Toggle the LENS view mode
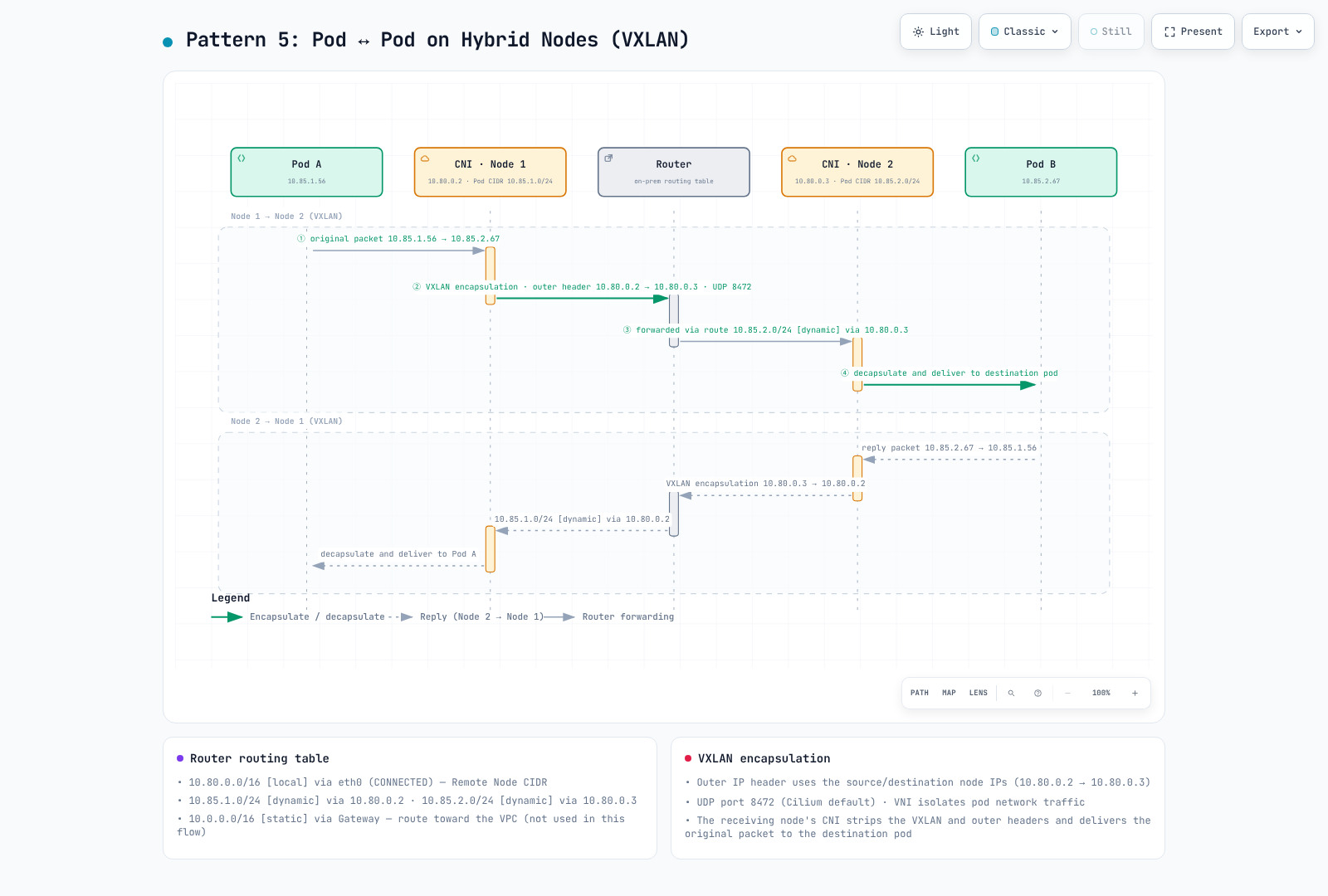Screen dimensions: 1328x896 coord(979,693)
